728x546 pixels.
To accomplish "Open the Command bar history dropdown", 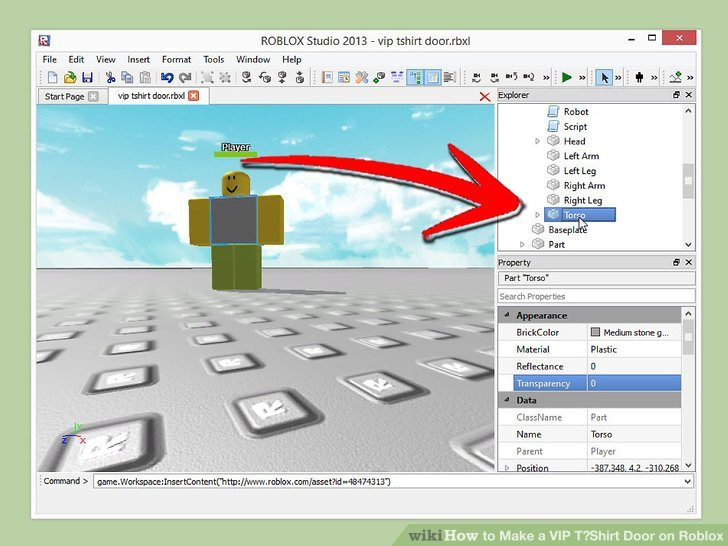I will [x=688, y=481].
